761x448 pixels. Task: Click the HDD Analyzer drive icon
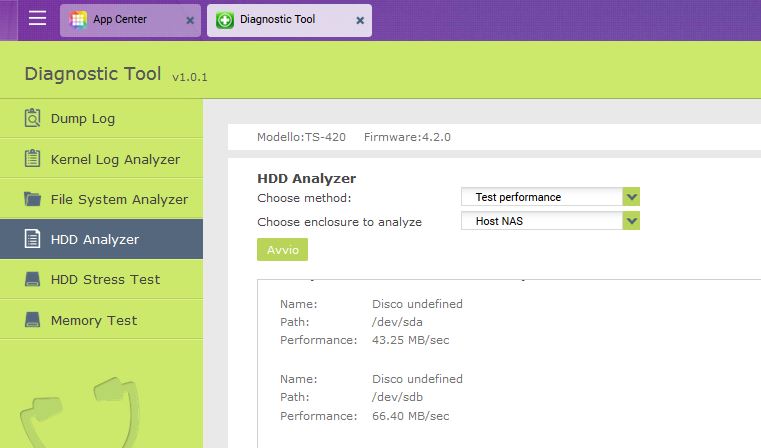click(x=33, y=240)
